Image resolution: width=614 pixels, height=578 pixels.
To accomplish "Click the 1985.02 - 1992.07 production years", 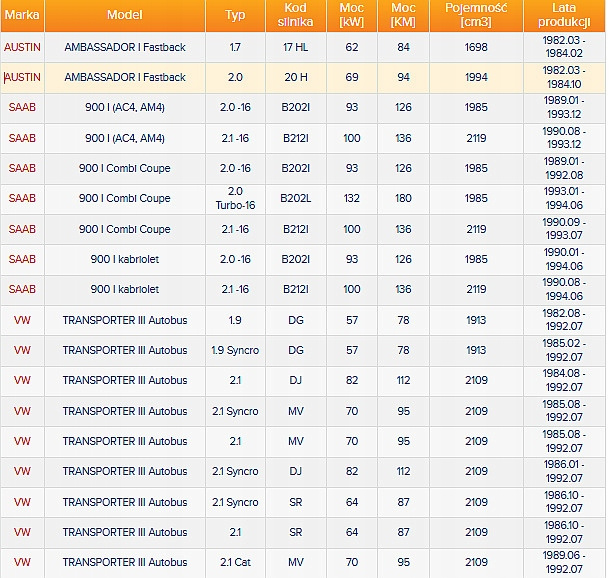I will [x=564, y=350].
